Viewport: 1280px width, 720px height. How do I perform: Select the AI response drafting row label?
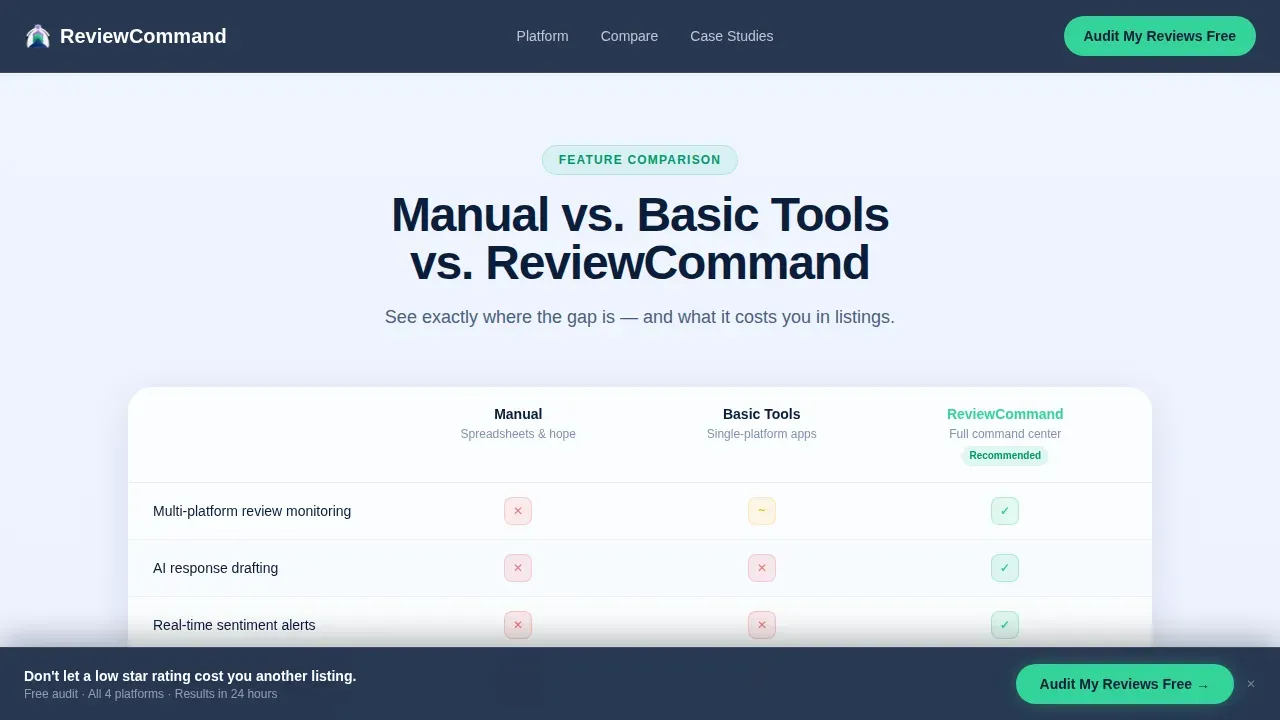click(x=216, y=568)
